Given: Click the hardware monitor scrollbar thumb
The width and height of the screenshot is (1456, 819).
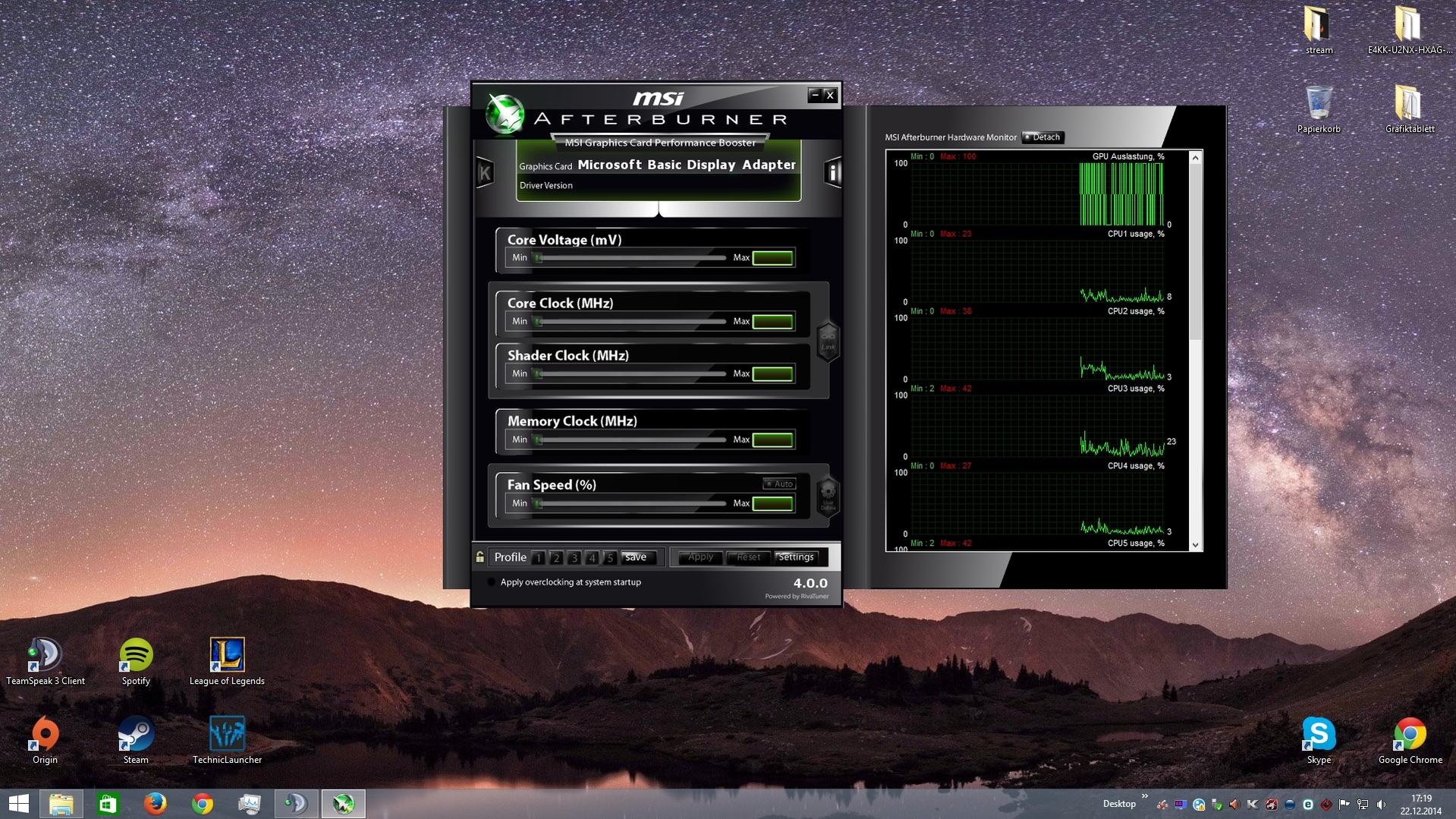Looking at the screenshot, I should (x=1195, y=252).
